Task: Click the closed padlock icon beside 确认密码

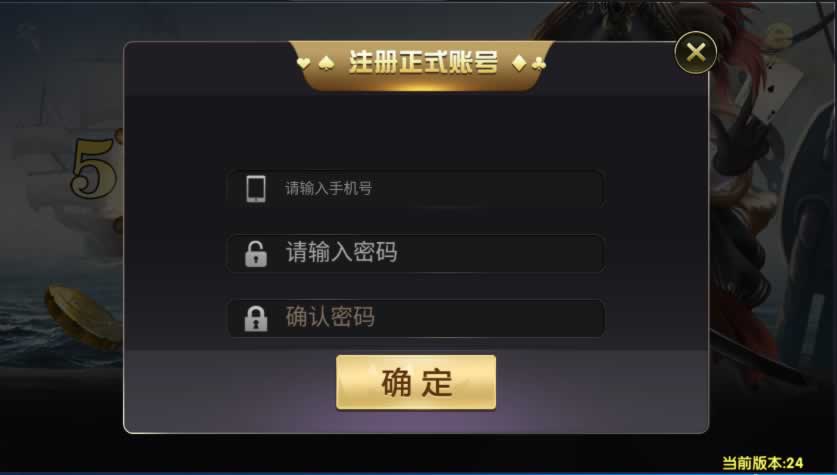Action: pyautogui.click(x=256, y=318)
